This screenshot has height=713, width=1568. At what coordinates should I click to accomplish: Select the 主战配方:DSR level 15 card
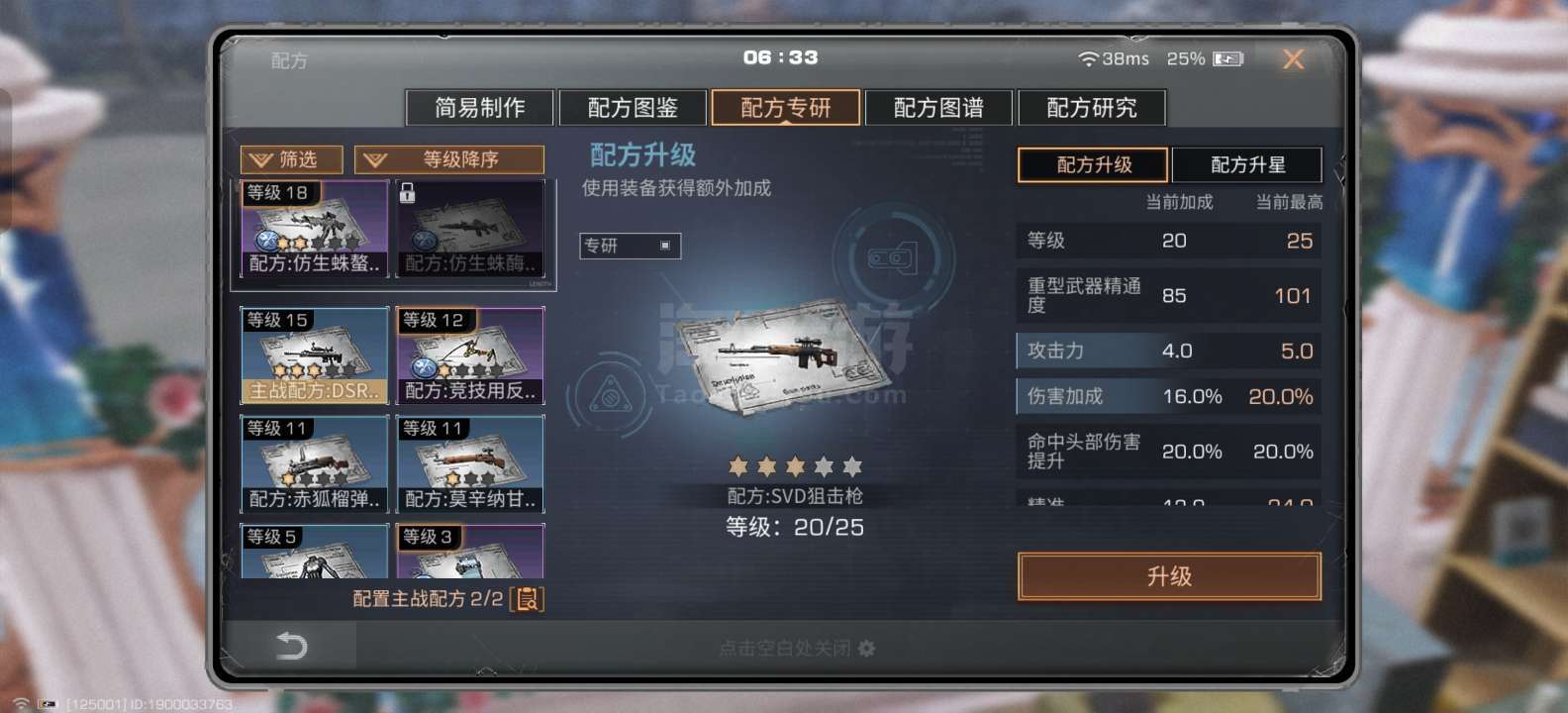[x=315, y=356]
